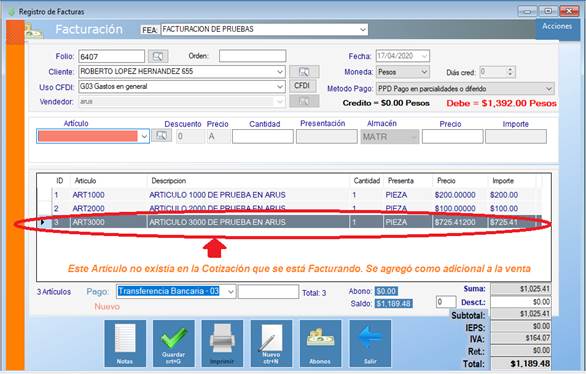Click the Descripcion column header
586x374 pixels.
[249, 181]
